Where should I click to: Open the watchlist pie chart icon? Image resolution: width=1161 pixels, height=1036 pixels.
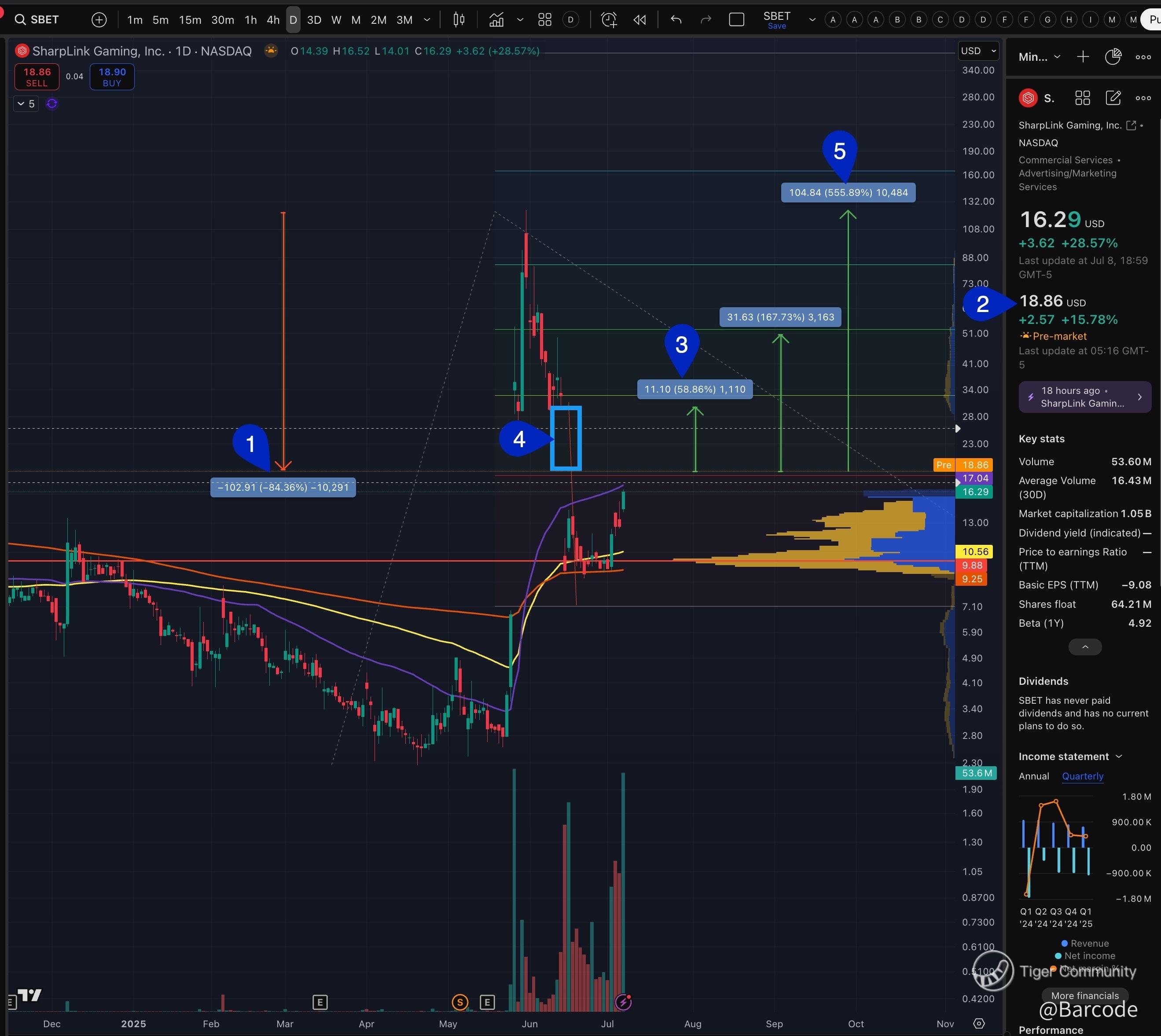coord(1113,56)
